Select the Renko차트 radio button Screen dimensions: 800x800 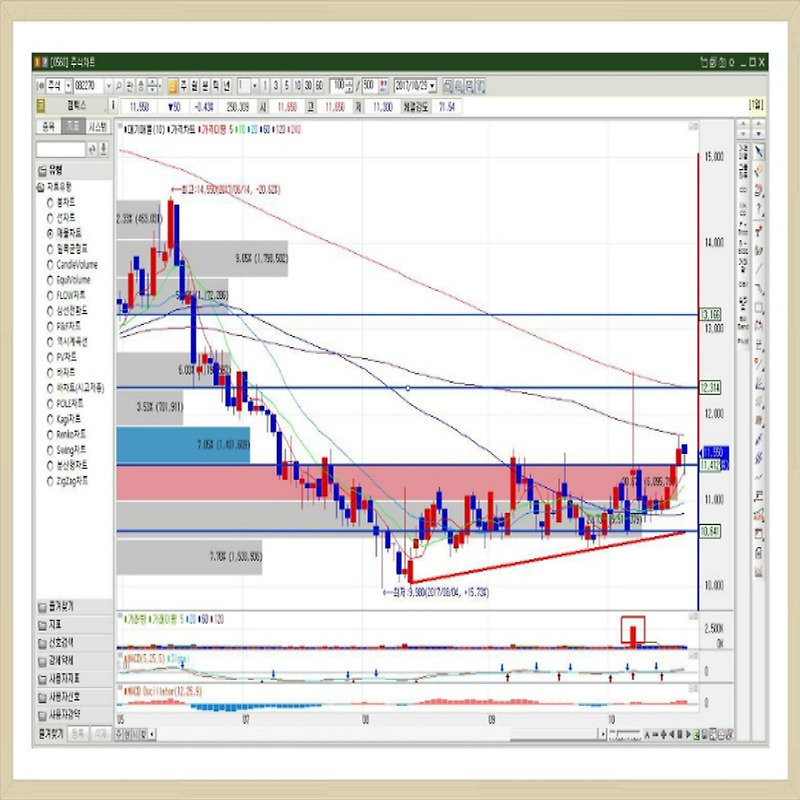click(x=50, y=435)
